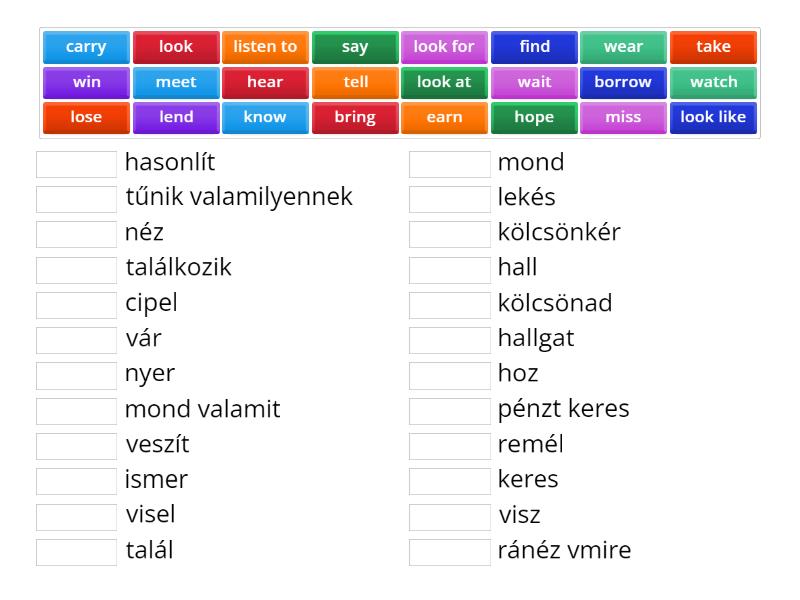800x600 pixels.
Task: Select the answer box next to 'ránéz vmire'
Action: (x=448, y=550)
